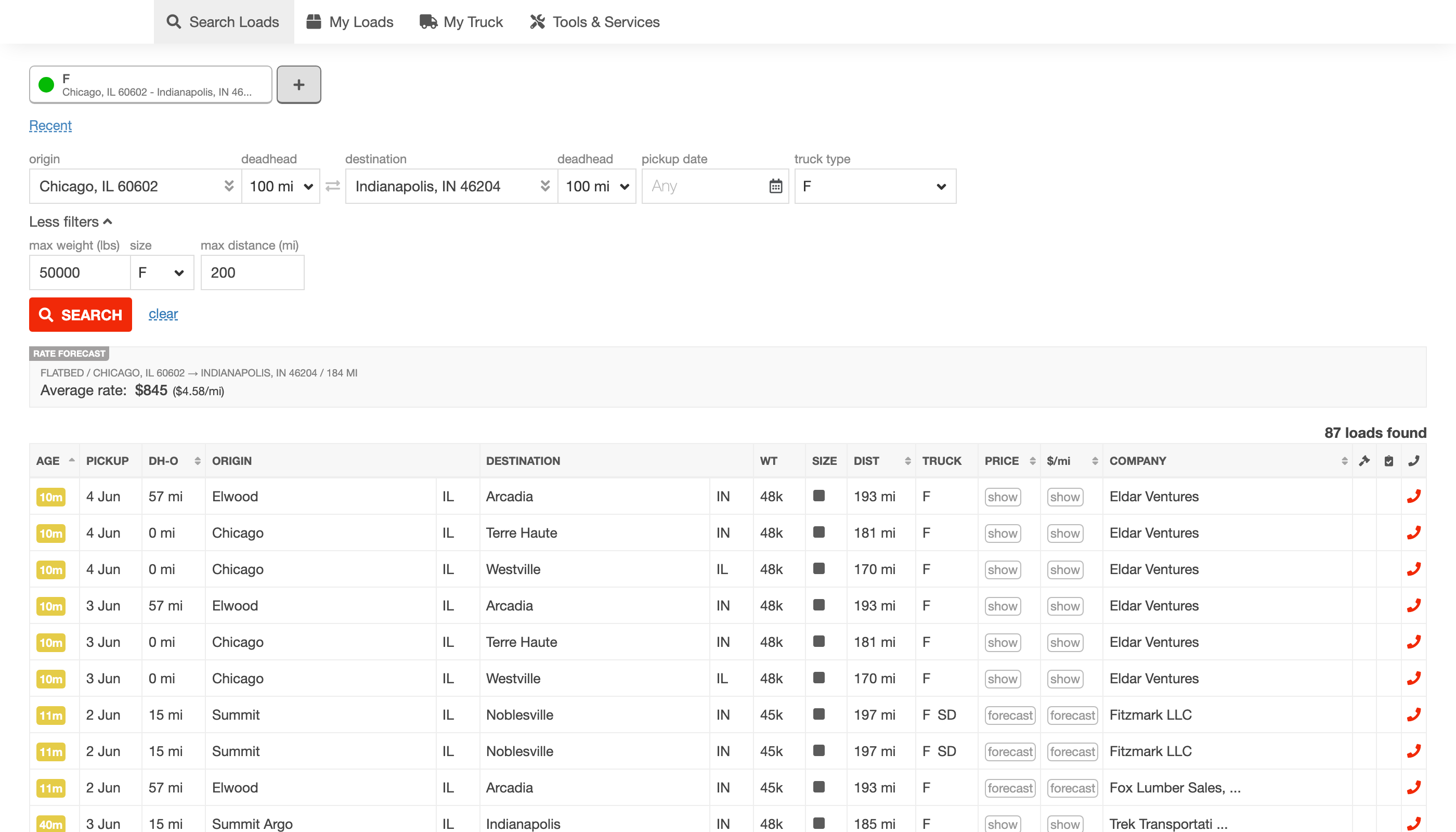Screen dimensions: 1456x832
Task: Sort by PRICE column arrows
Action: (x=1032, y=461)
